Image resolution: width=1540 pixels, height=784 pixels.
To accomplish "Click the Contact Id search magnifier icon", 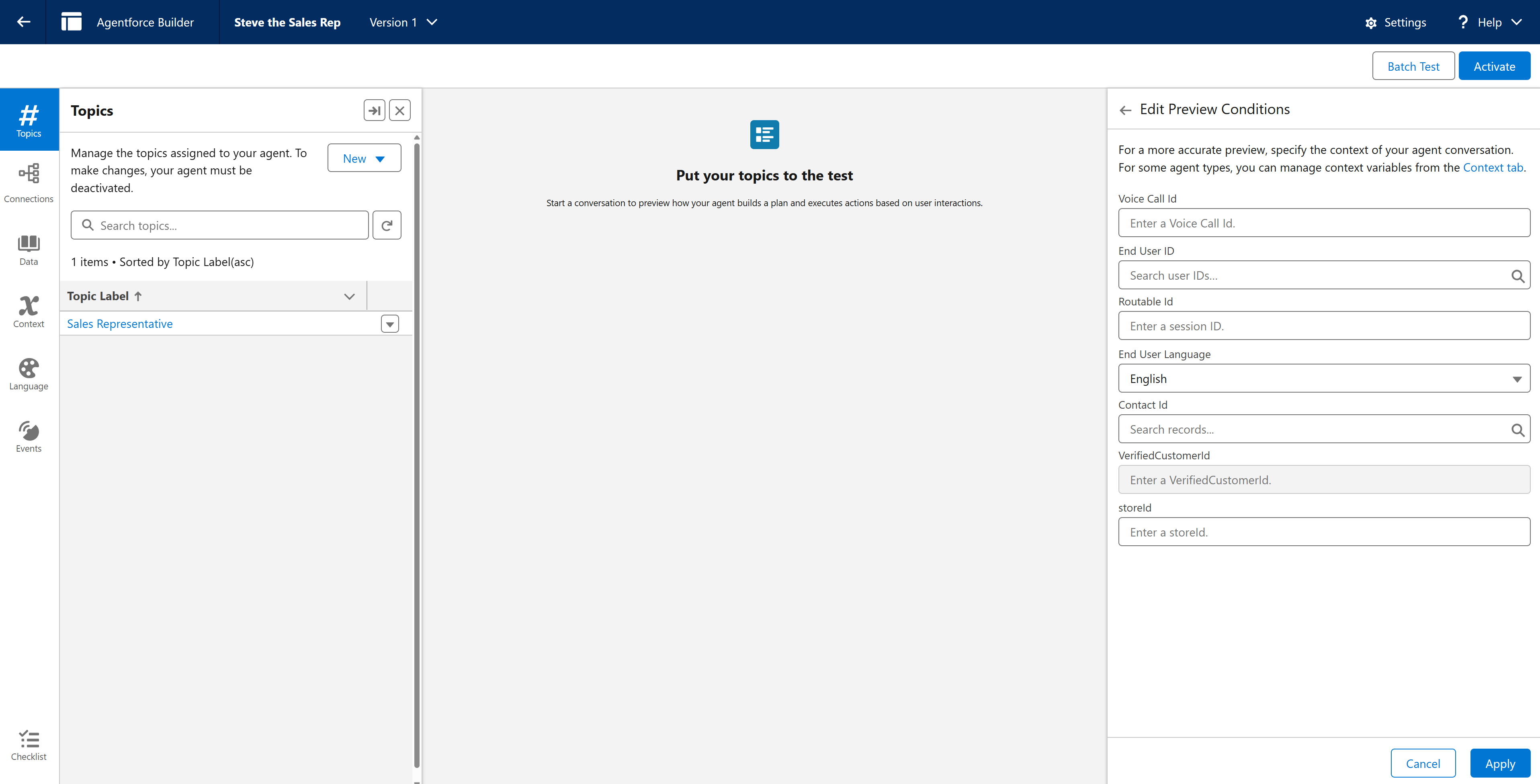I will click(1517, 430).
